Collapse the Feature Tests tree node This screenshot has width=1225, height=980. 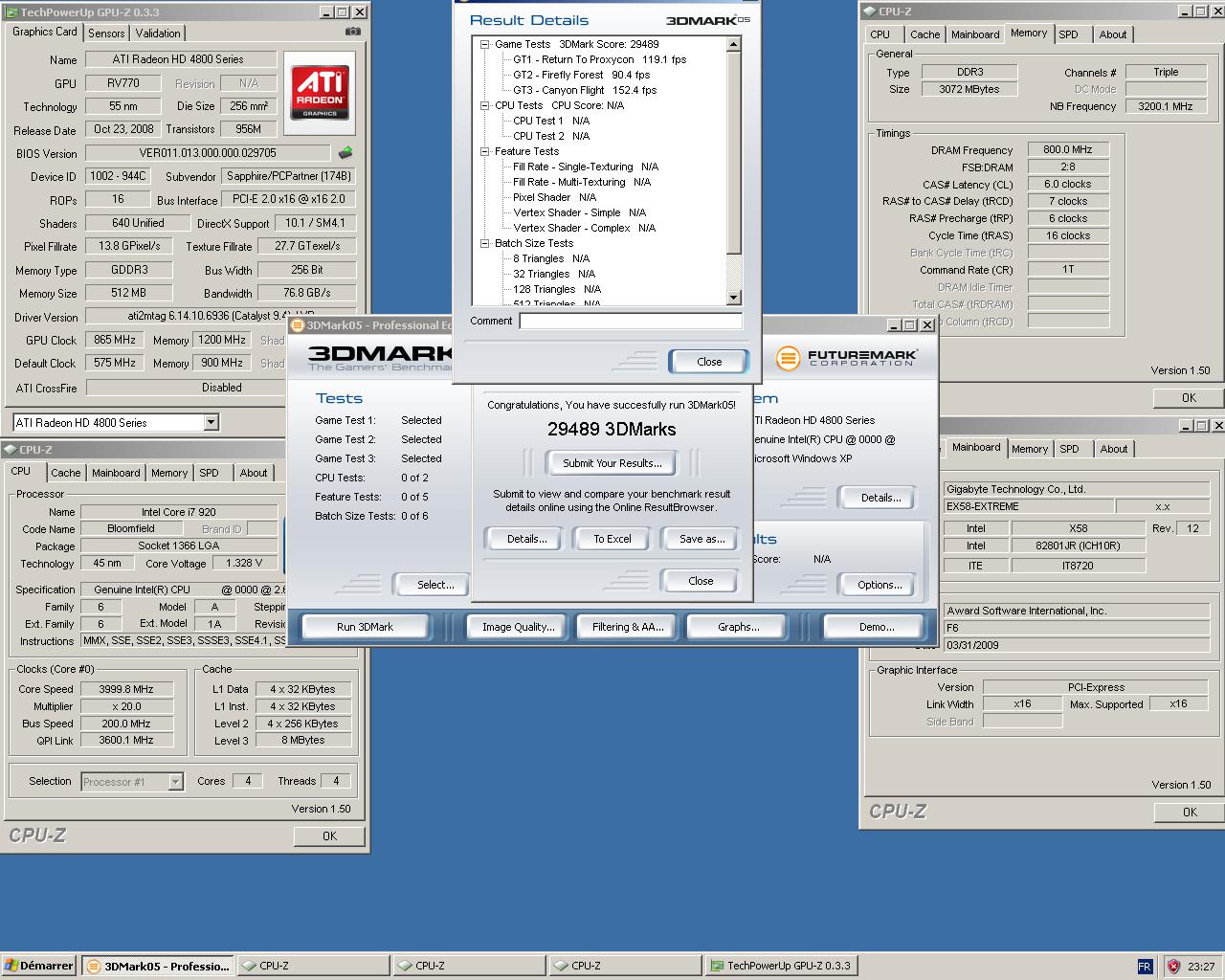pyautogui.click(x=485, y=151)
